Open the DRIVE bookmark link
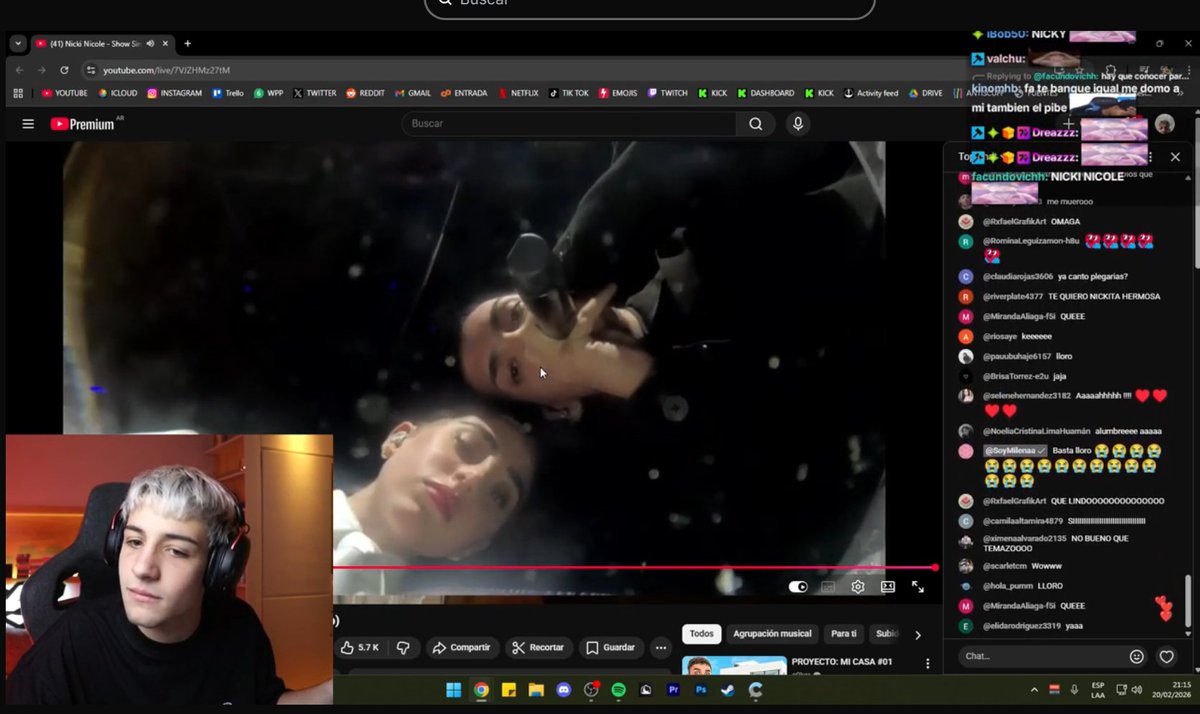 pos(925,93)
